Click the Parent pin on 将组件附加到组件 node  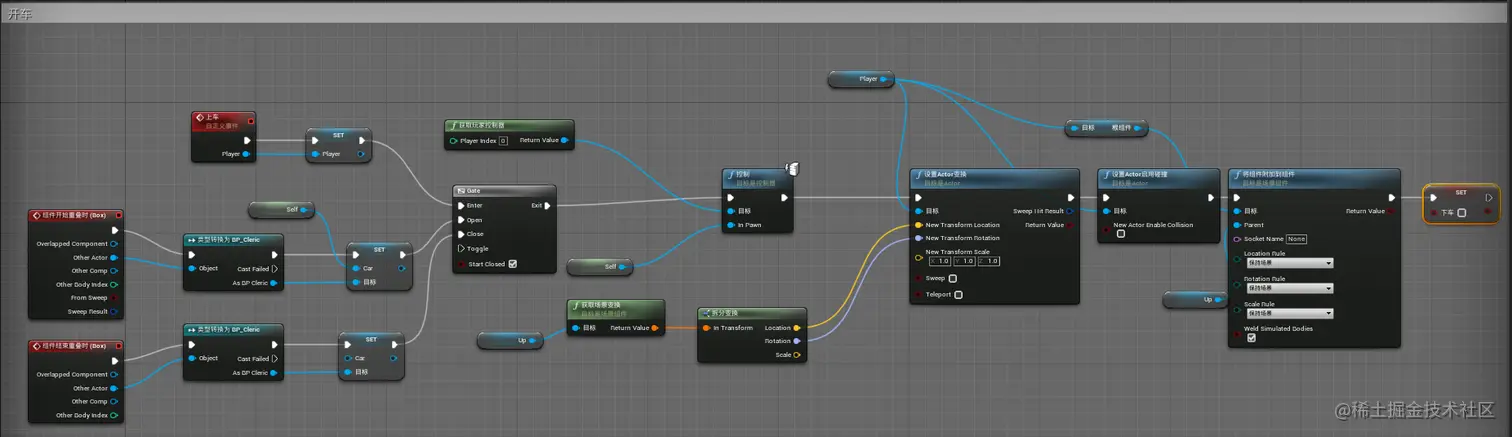point(1237,225)
